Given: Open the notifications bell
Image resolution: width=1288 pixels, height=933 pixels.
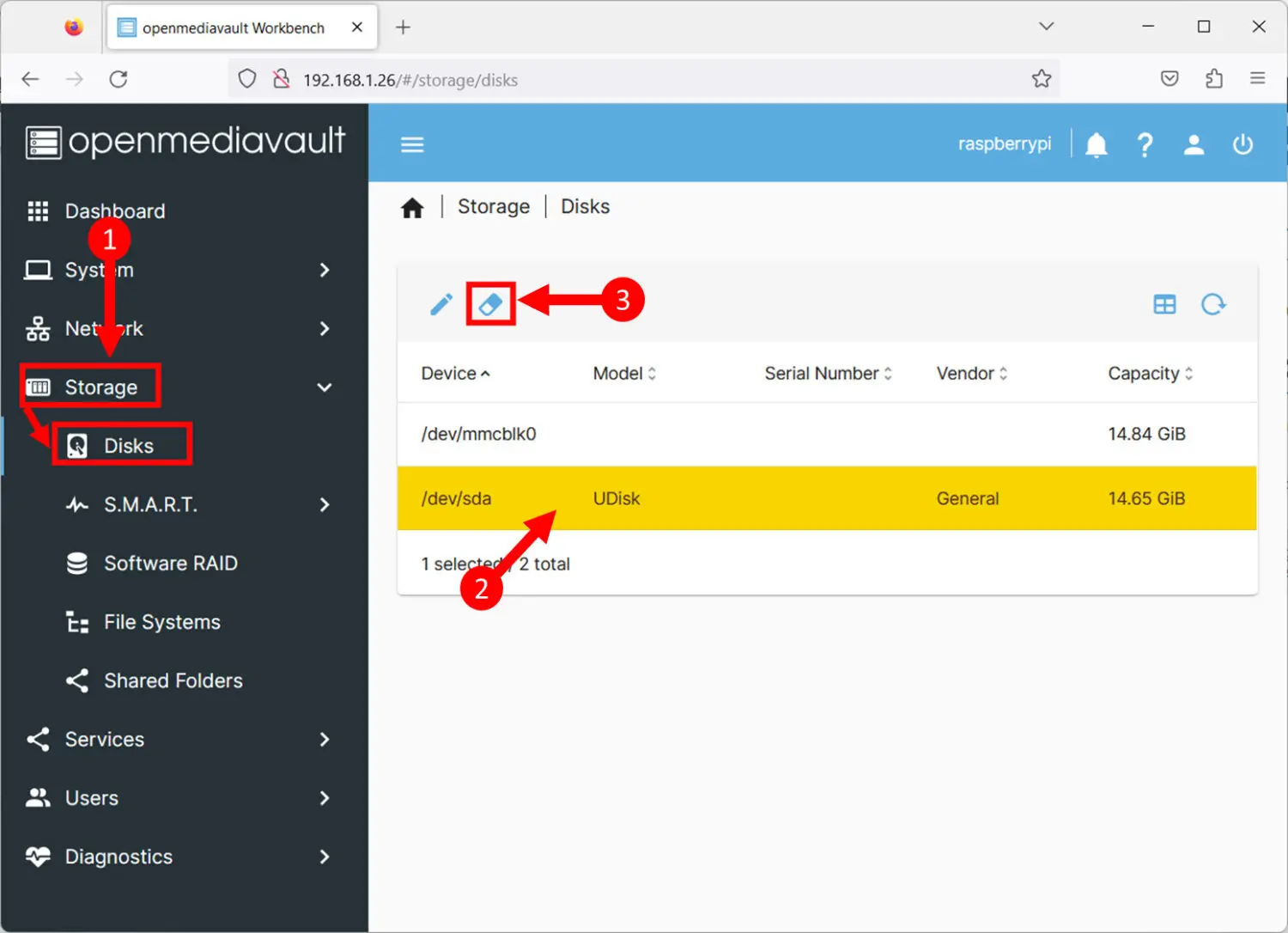Looking at the screenshot, I should pyautogui.click(x=1096, y=144).
